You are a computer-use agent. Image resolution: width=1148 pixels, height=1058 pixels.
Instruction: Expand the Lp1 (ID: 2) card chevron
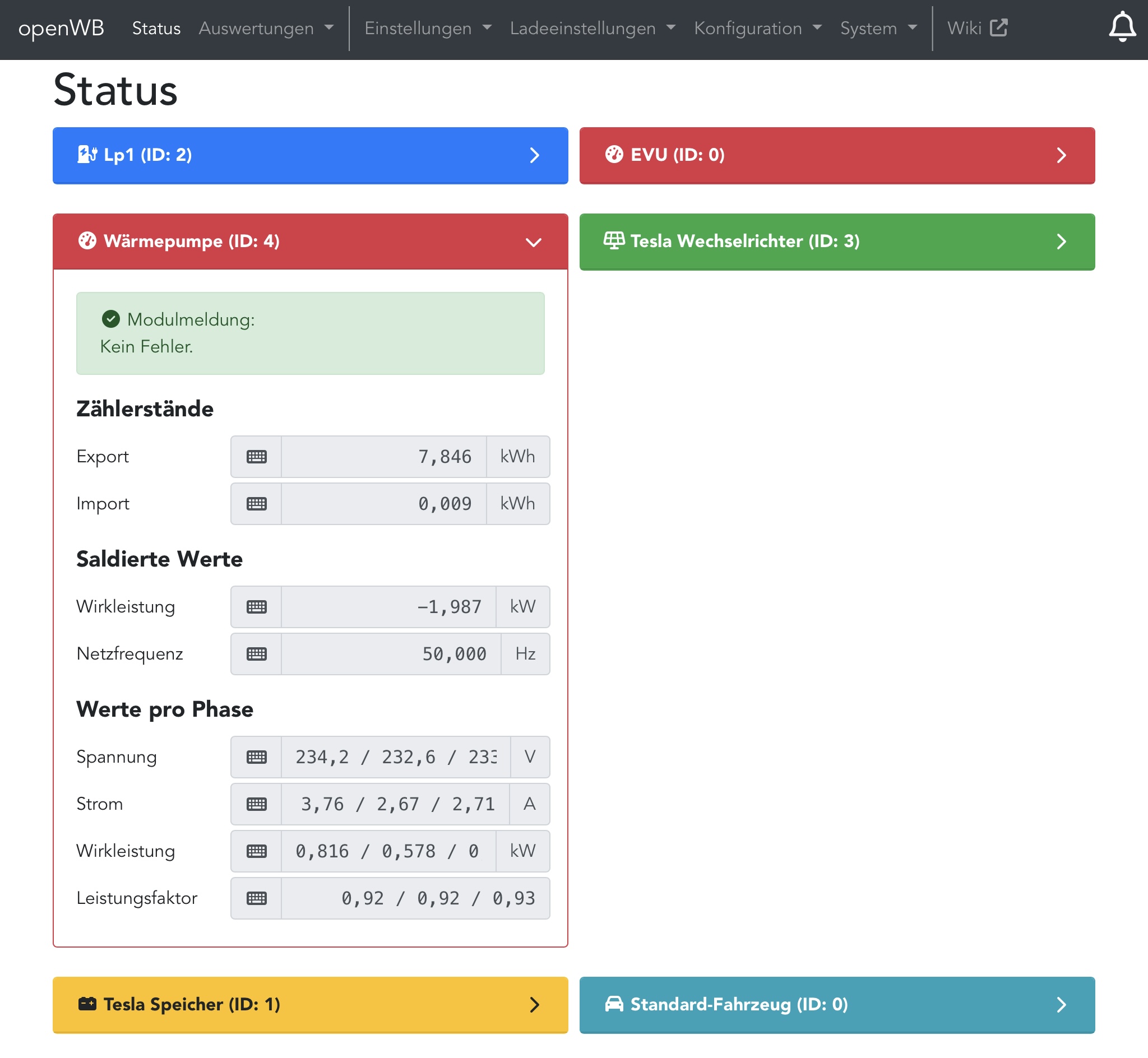(x=534, y=155)
